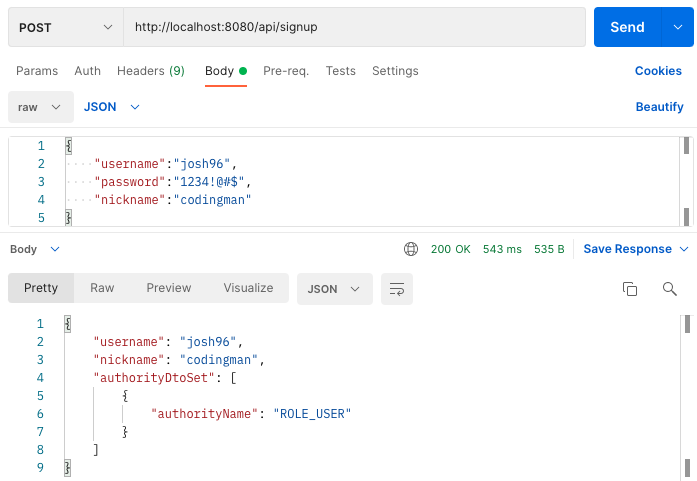Open the Tests tab

(x=340, y=71)
